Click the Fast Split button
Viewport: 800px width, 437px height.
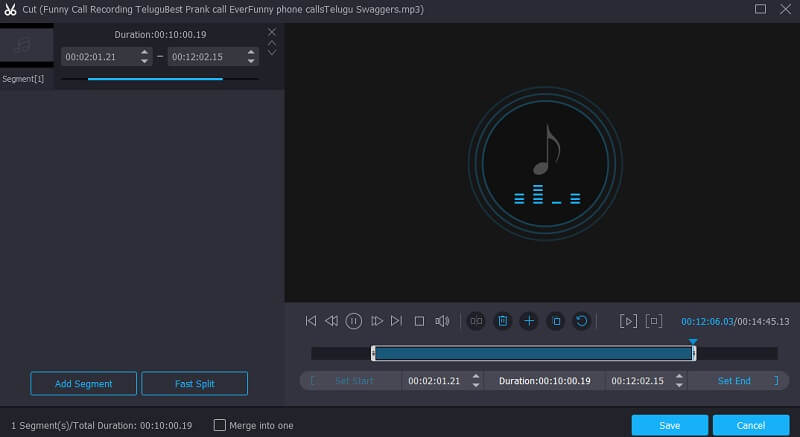click(x=194, y=383)
